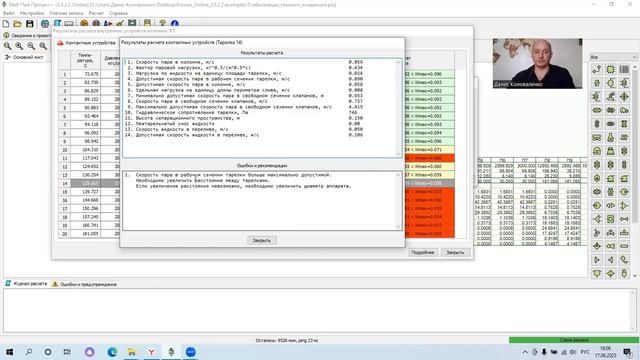Create a new file from the toolbar

coord(6,24)
